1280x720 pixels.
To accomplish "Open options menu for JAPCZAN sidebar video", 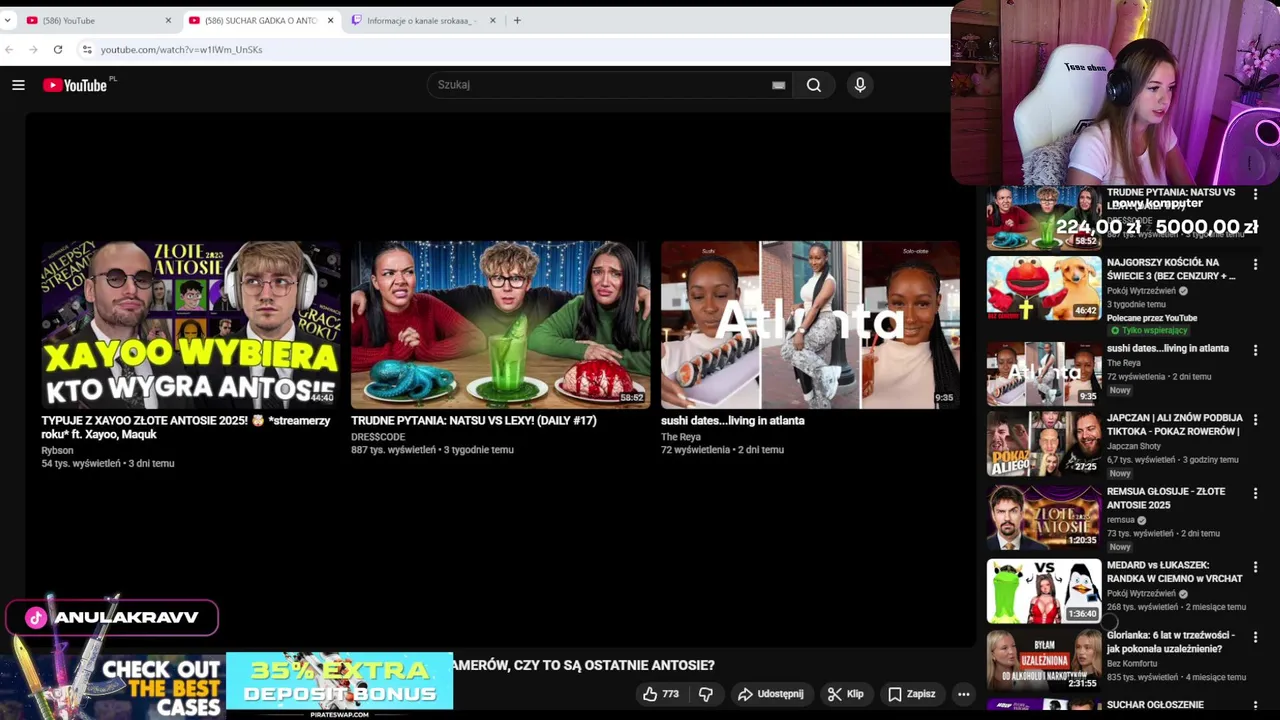I will (x=1255, y=421).
